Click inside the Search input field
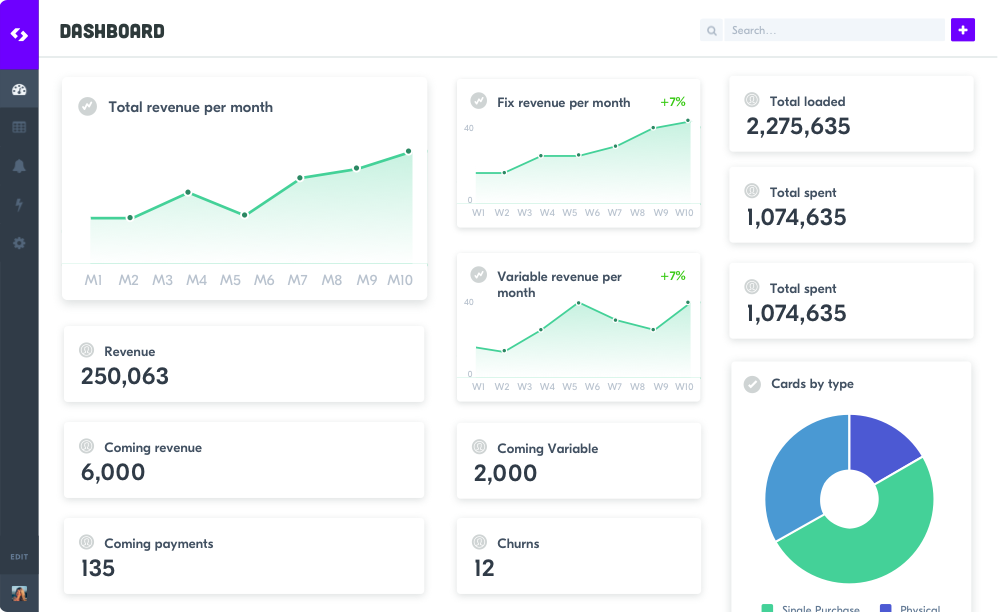The image size is (1000, 612). [x=830, y=30]
